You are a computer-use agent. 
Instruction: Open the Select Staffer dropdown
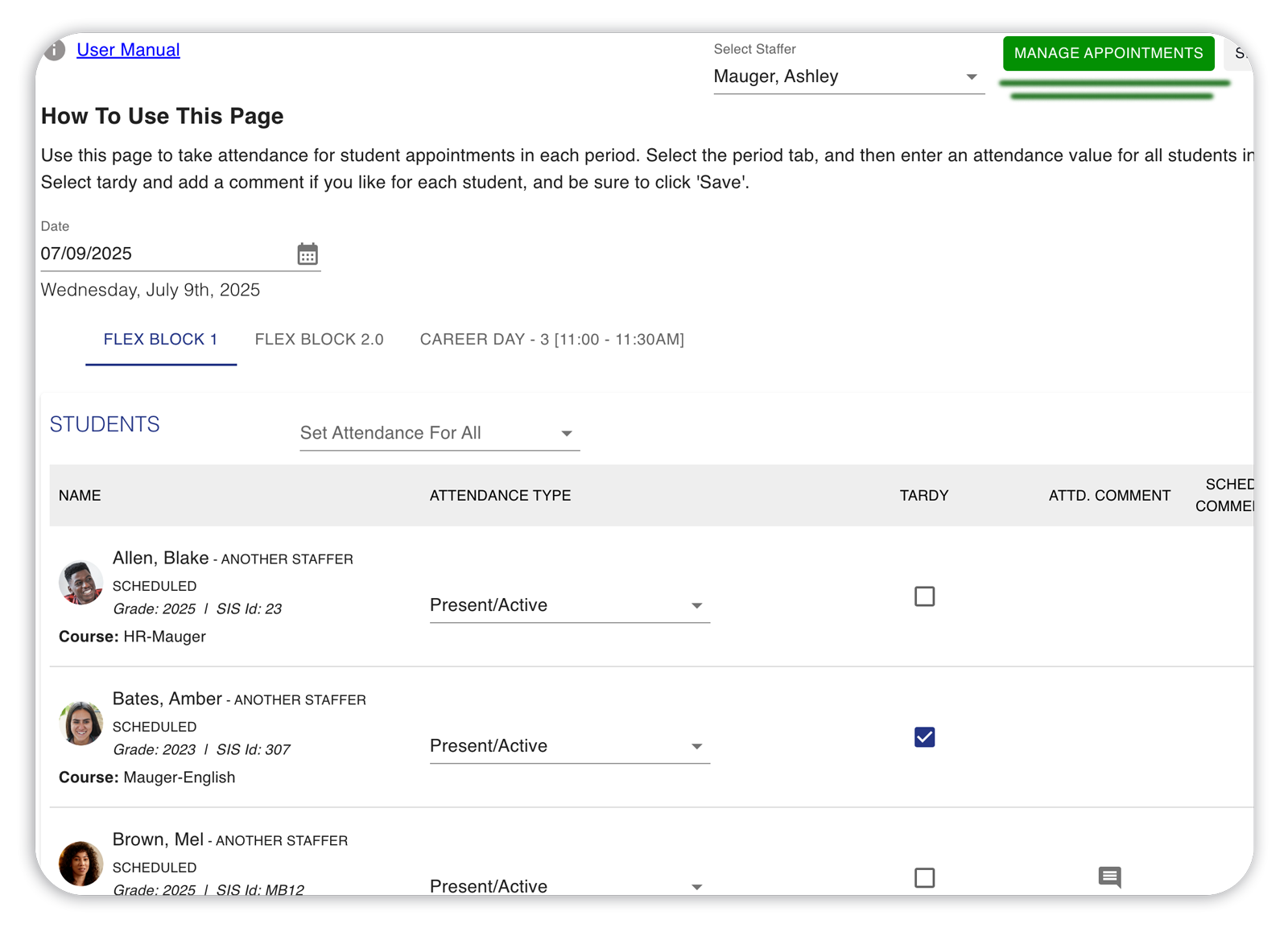coord(848,76)
